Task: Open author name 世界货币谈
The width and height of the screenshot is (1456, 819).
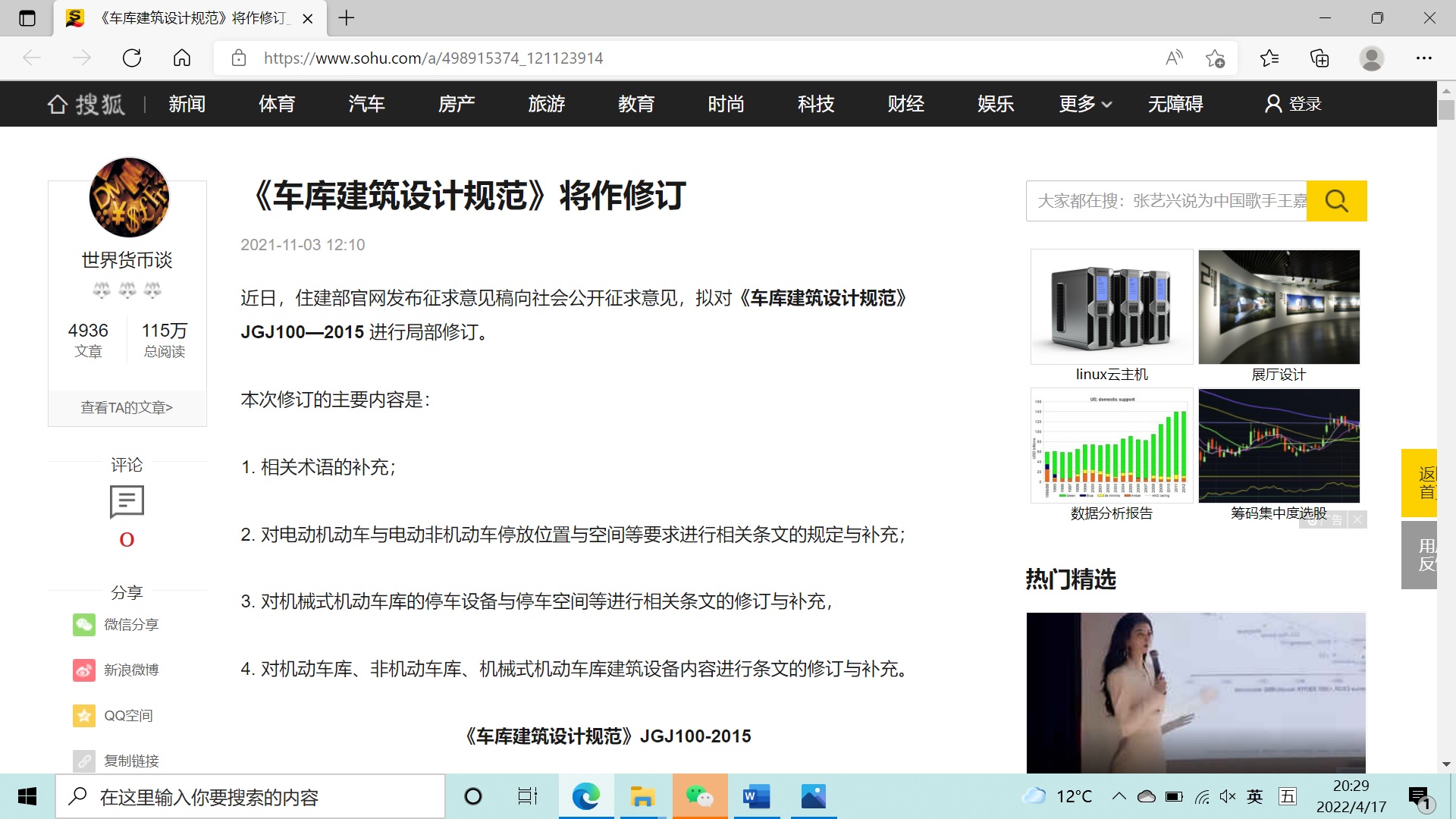Action: coord(127,260)
